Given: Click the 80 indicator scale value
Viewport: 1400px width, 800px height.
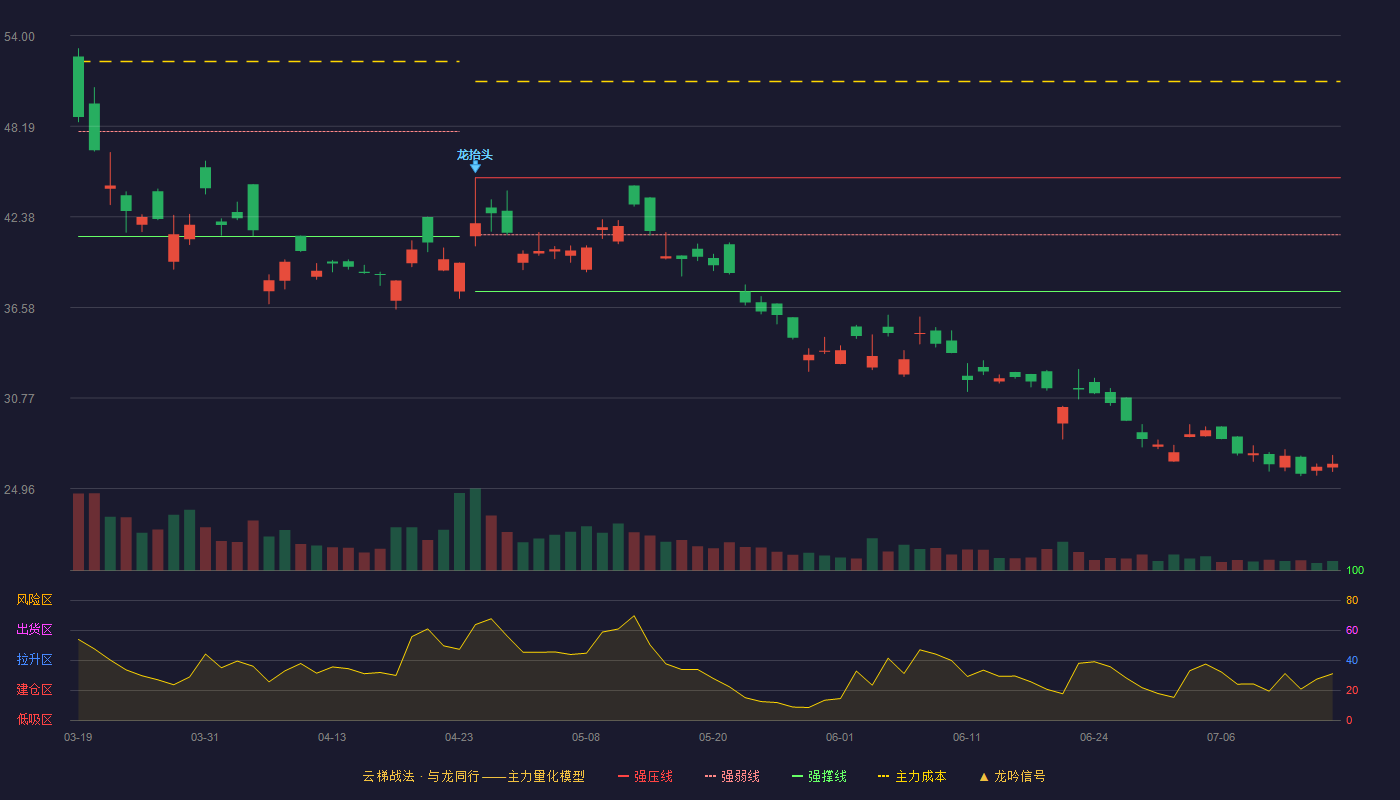Looking at the screenshot, I should tap(1352, 600).
